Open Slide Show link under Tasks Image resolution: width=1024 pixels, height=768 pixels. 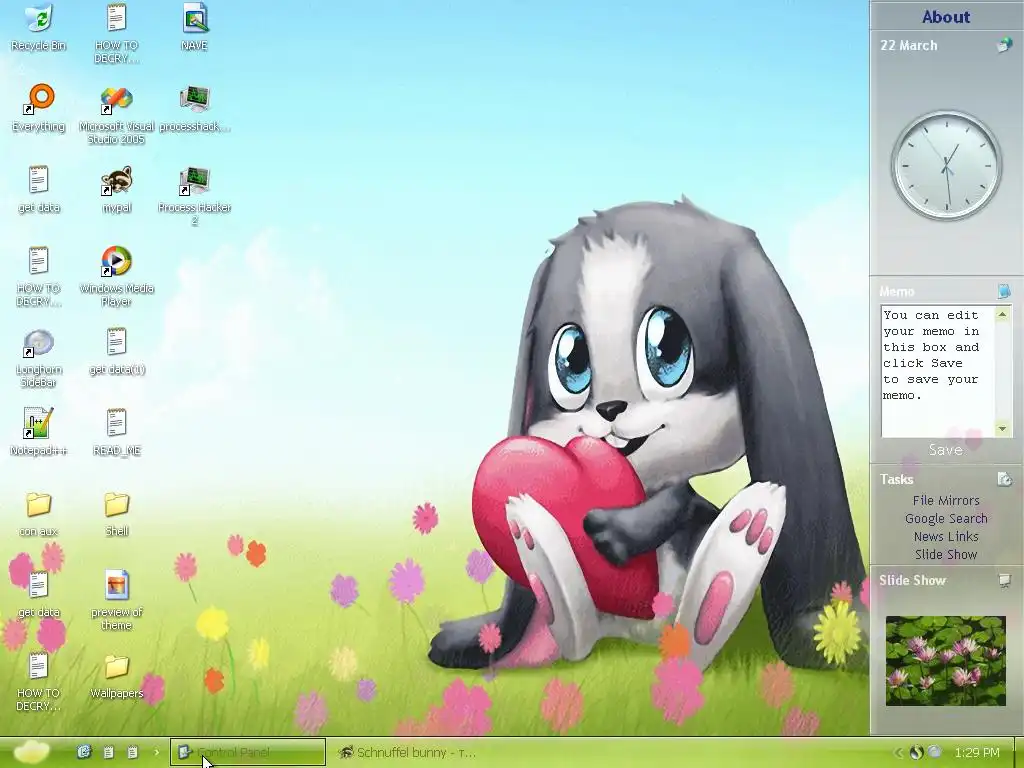[946, 554]
